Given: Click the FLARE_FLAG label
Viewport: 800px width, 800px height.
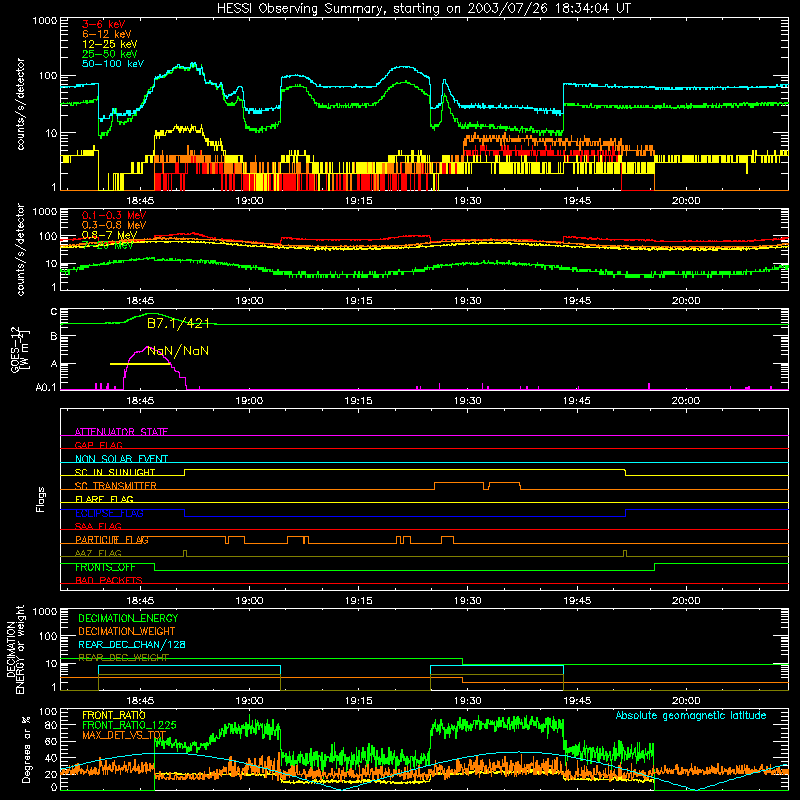Looking at the screenshot, I should point(104,499).
